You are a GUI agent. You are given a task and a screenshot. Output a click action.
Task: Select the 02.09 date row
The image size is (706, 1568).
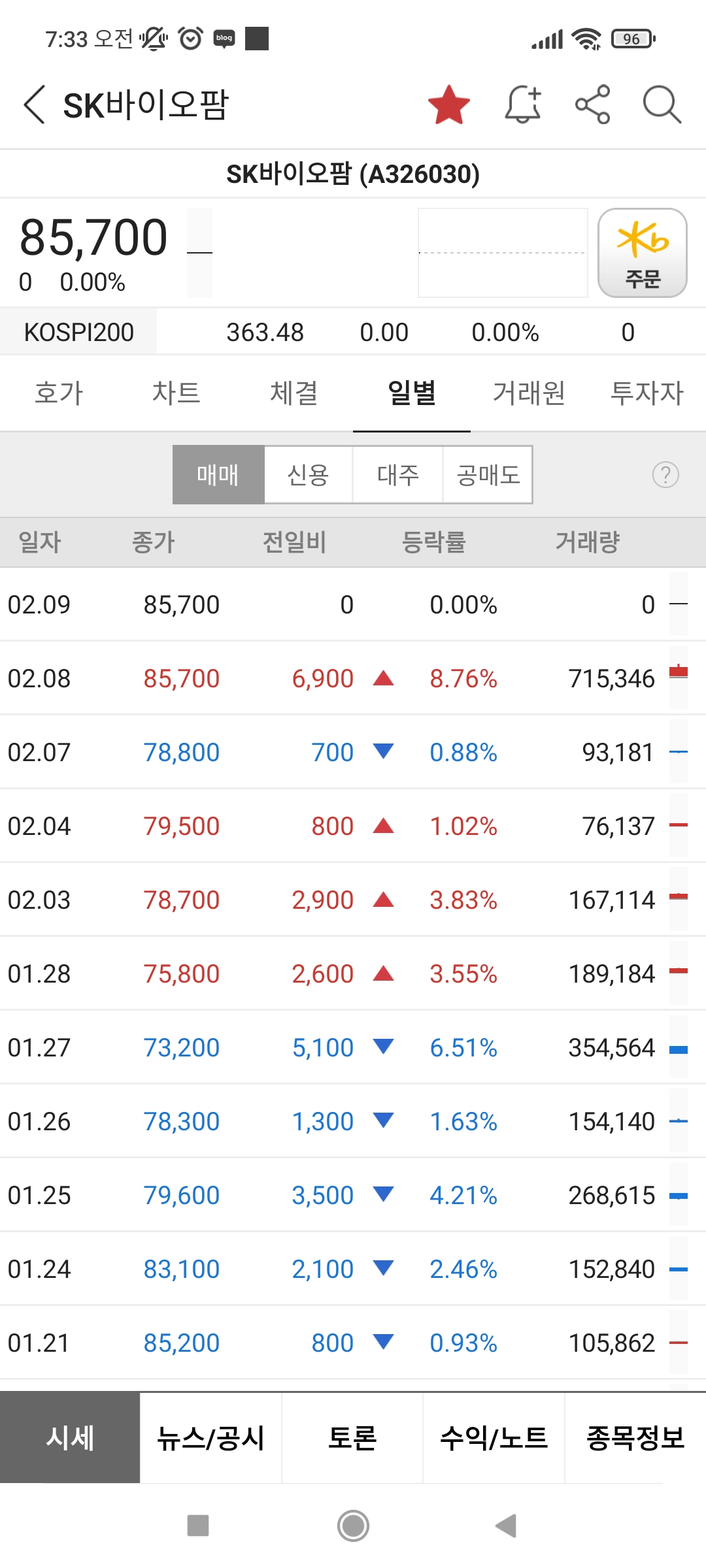(353, 605)
